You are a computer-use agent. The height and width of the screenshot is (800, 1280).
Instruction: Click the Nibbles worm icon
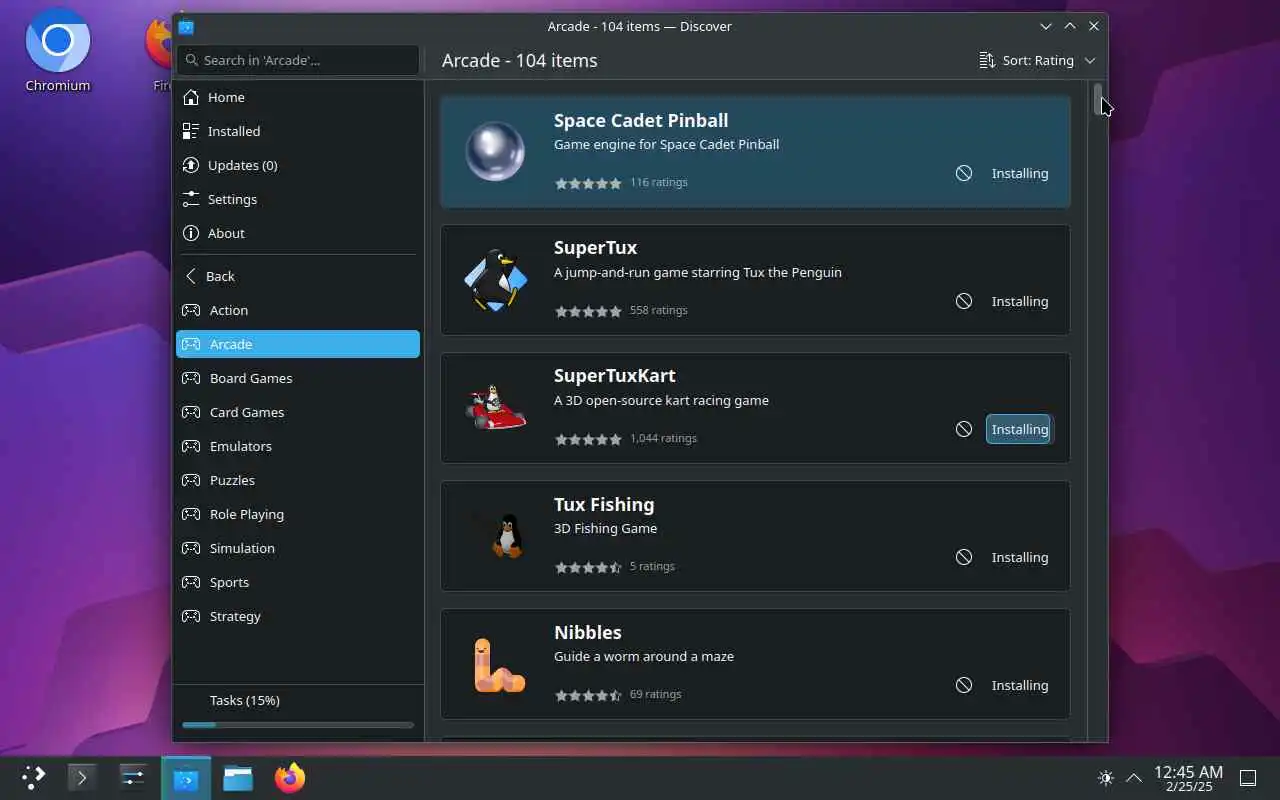[498, 665]
